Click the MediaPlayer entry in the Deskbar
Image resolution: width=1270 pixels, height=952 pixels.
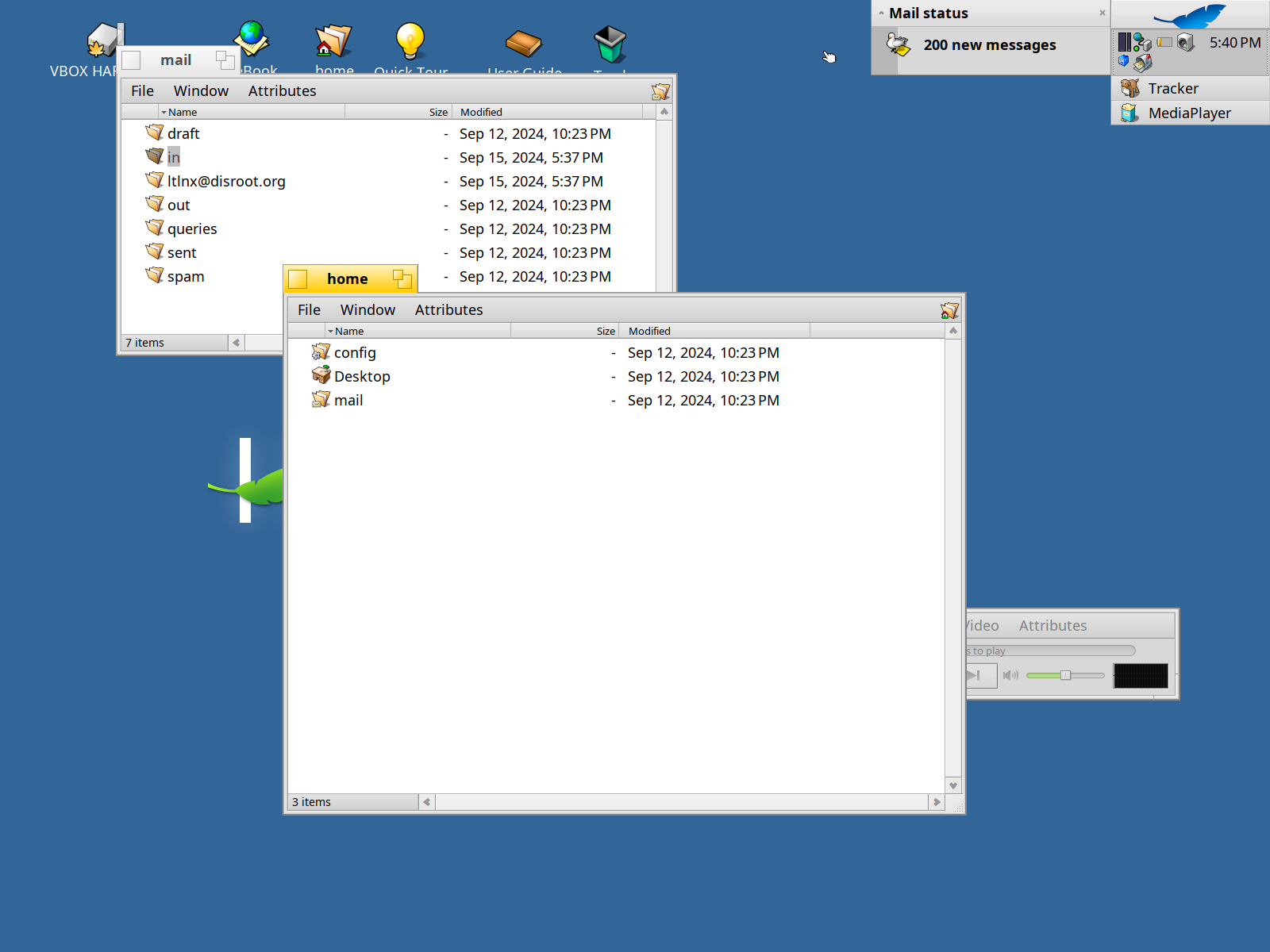(1190, 113)
